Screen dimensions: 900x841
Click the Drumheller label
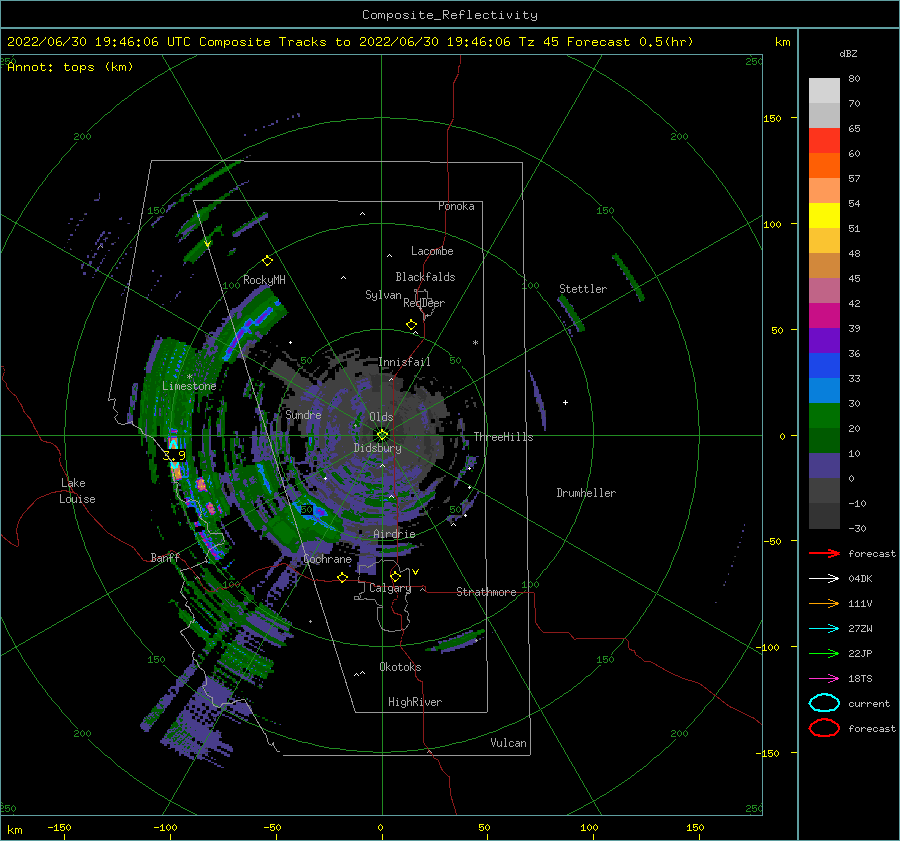pos(586,493)
